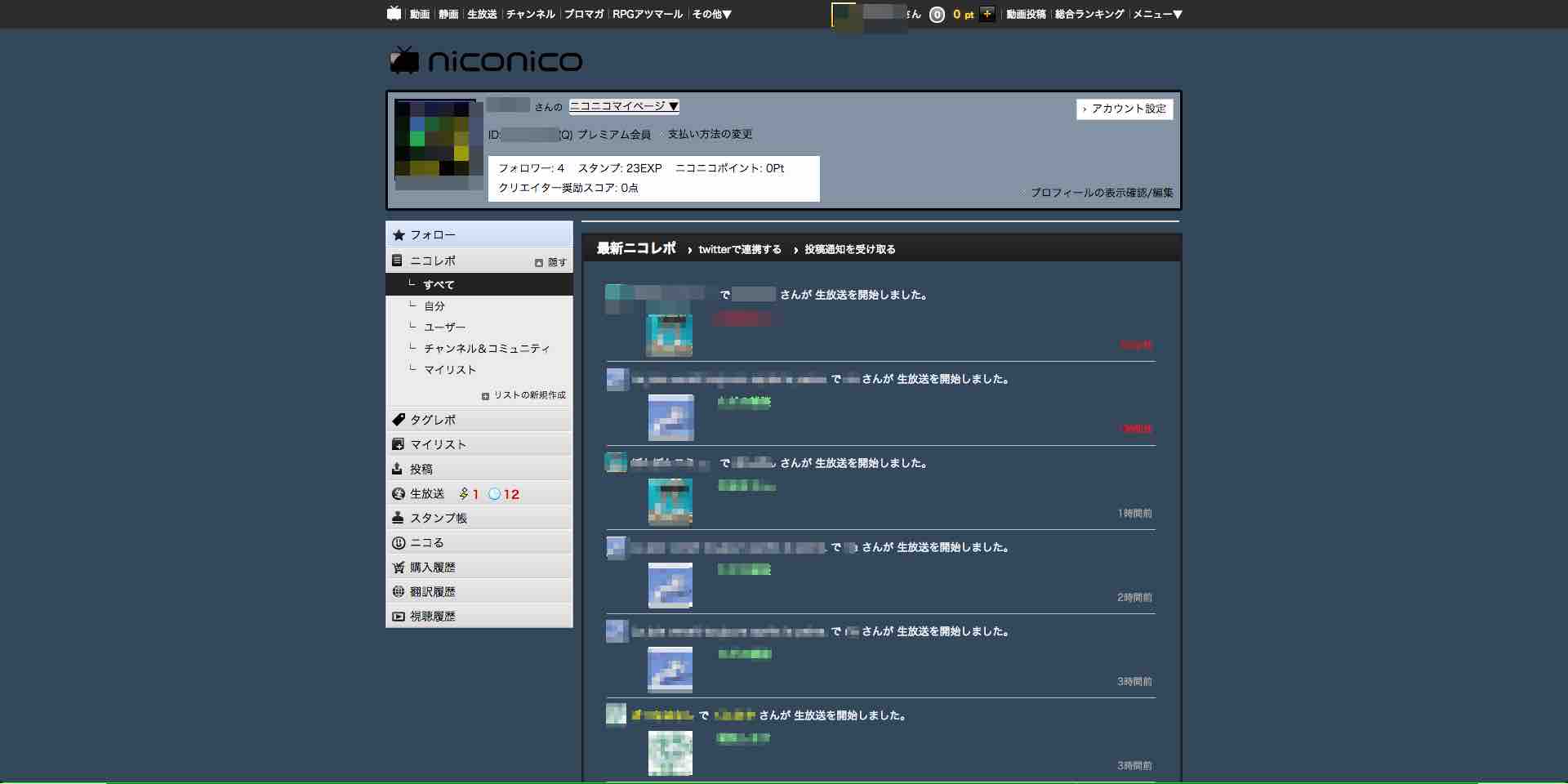Viewport: 1568px width, 784px height.
Task: Click the play icon beside 視聴履歴
Action: pos(399,617)
